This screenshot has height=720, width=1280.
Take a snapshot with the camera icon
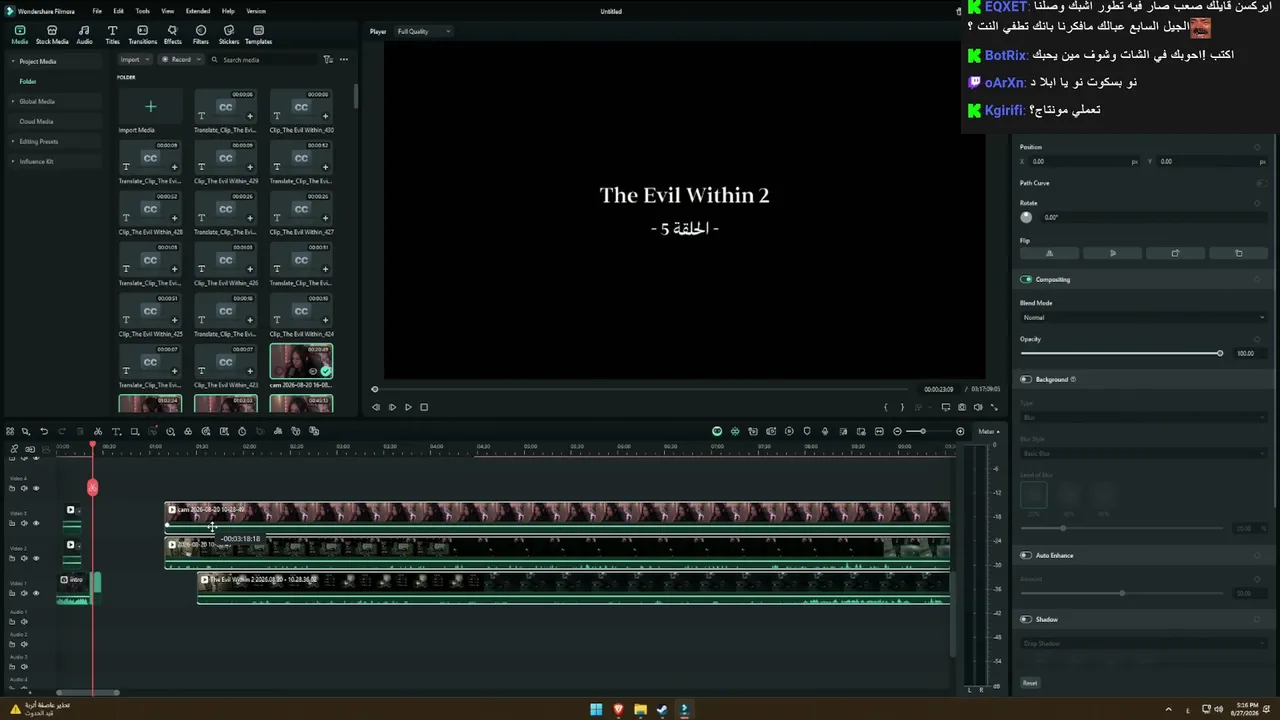pos(962,407)
